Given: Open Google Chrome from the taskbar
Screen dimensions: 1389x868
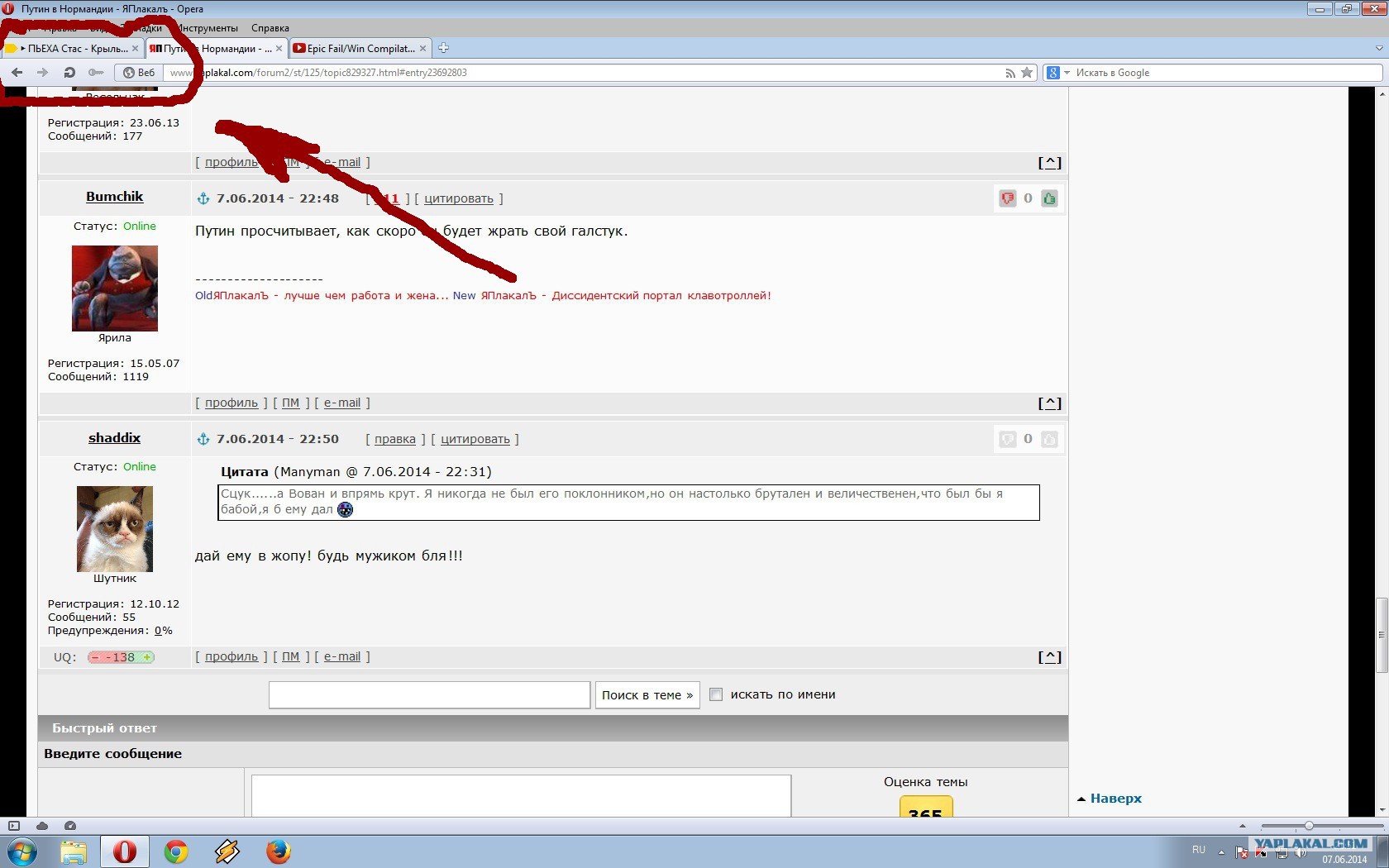Looking at the screenshot, I should 176,851.
